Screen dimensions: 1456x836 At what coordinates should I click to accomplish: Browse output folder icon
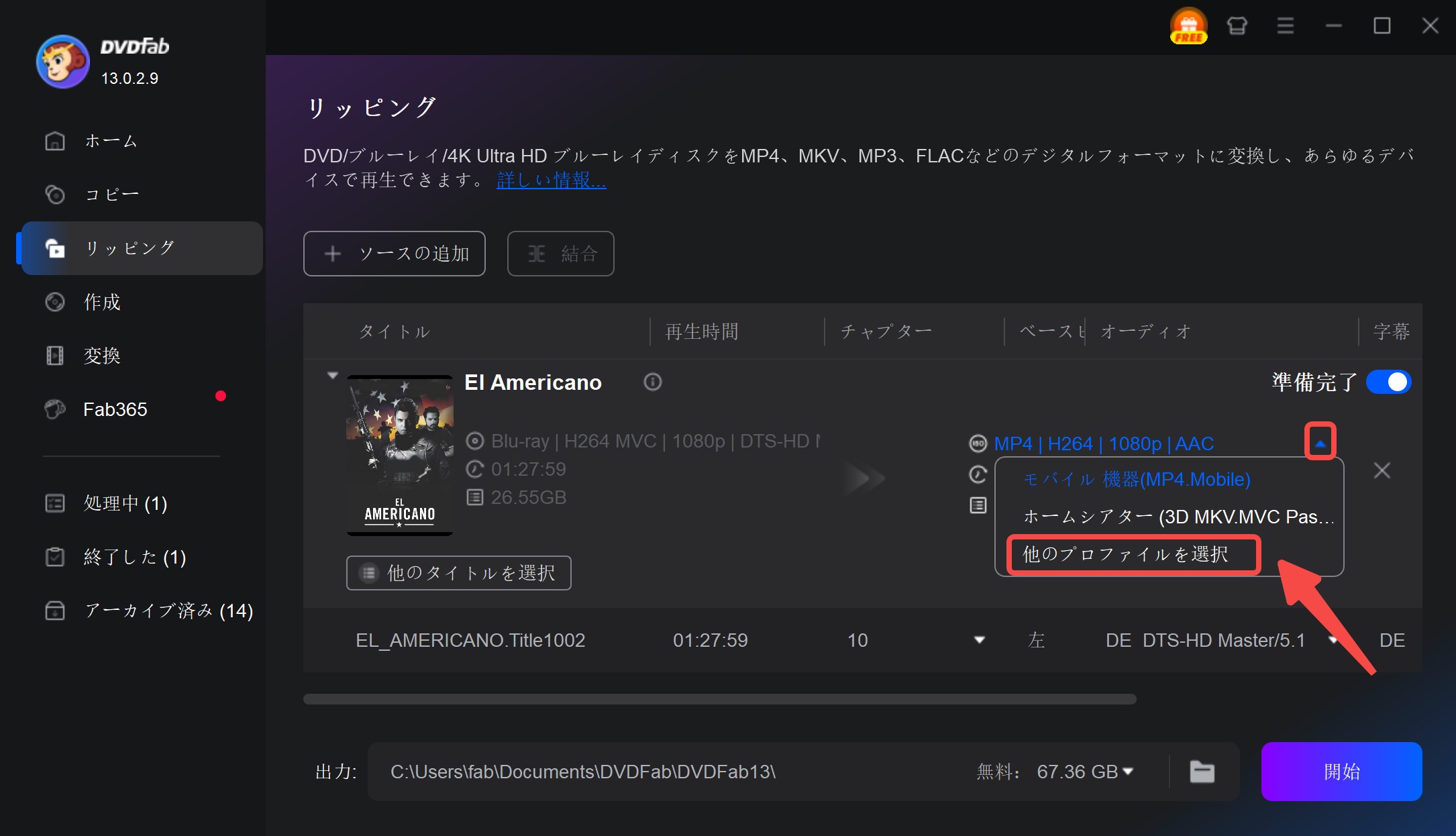1202,772
